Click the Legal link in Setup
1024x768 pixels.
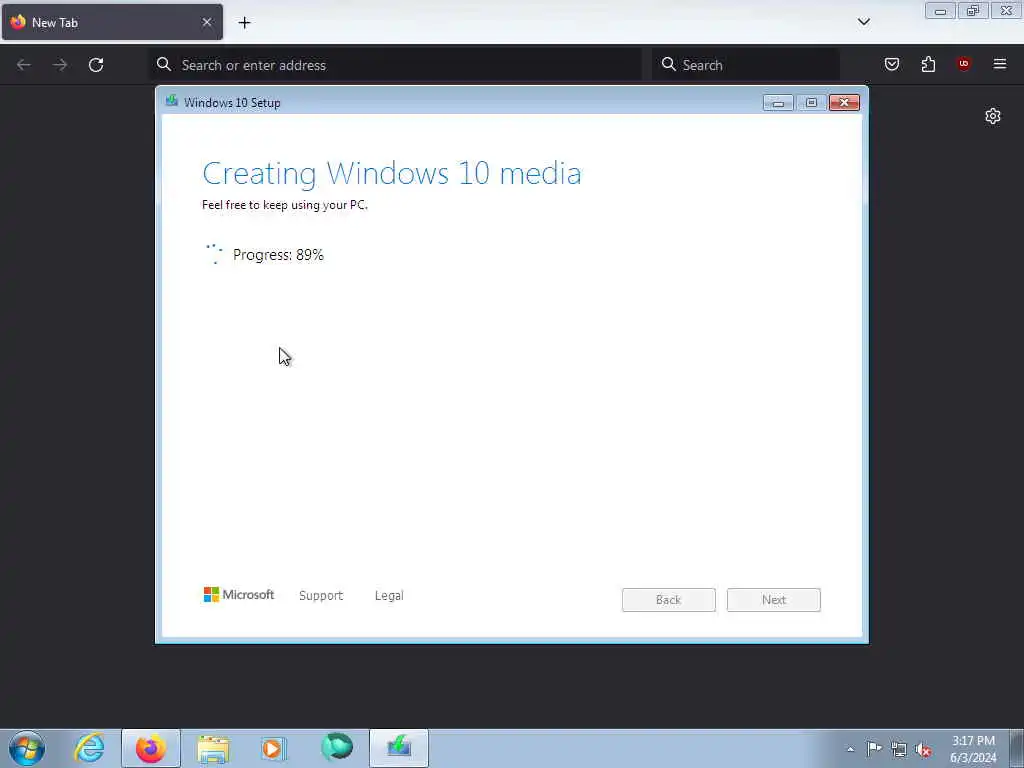(389, 596)
